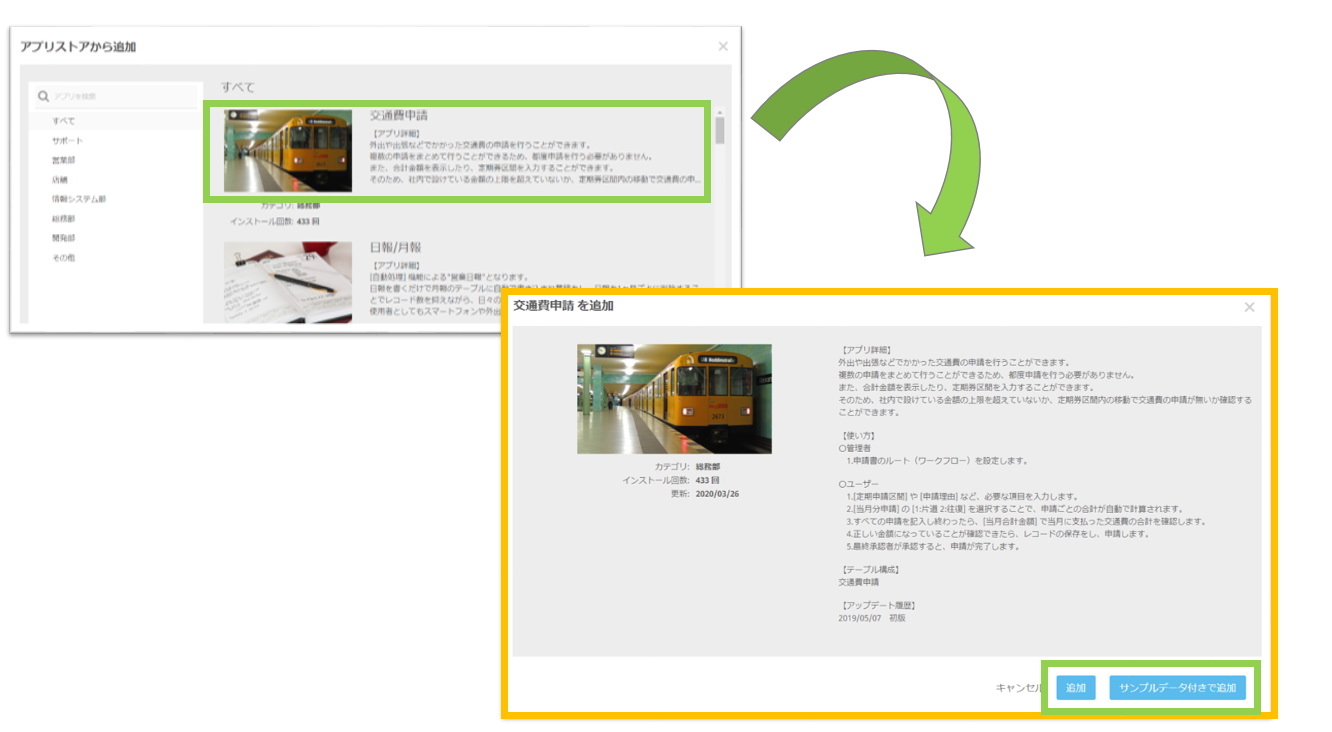Open the 交通費申請 train thumbnail in app list

click(x=288, y=151)
